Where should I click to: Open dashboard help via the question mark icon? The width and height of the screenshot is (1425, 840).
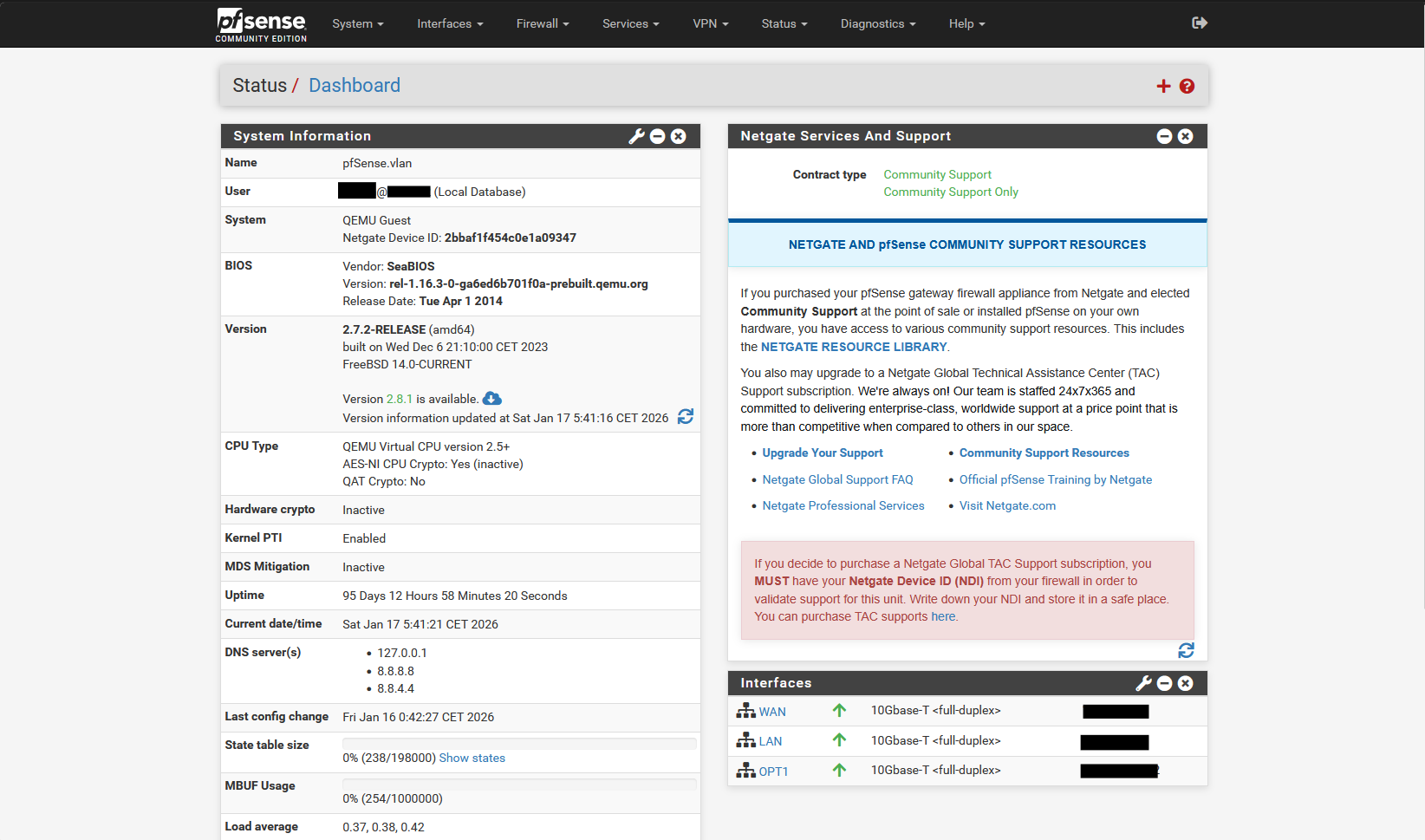click(1187, 86)
